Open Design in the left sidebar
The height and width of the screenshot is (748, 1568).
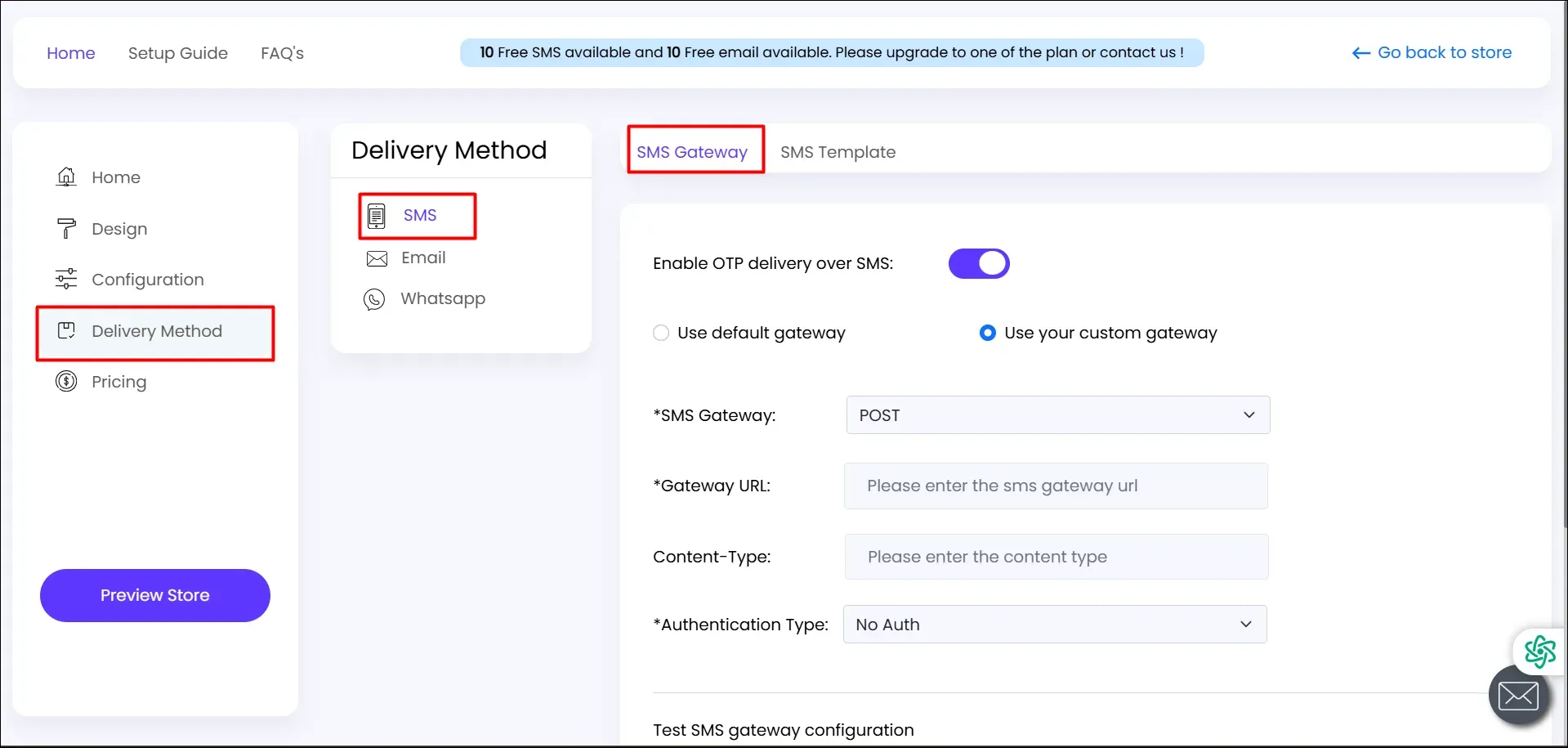tap(119, 229)
